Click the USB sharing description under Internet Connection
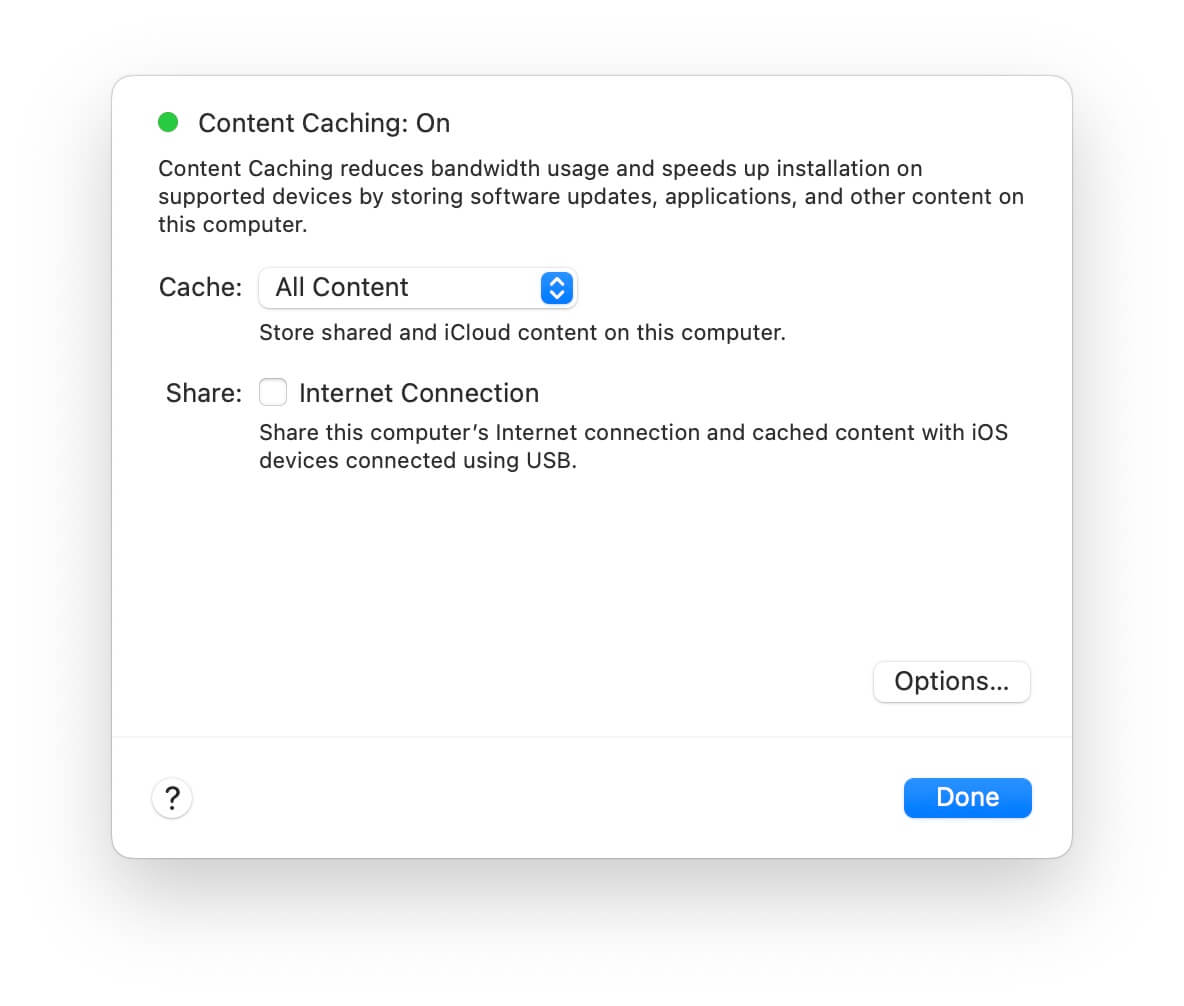 click(x=634, y=446)
